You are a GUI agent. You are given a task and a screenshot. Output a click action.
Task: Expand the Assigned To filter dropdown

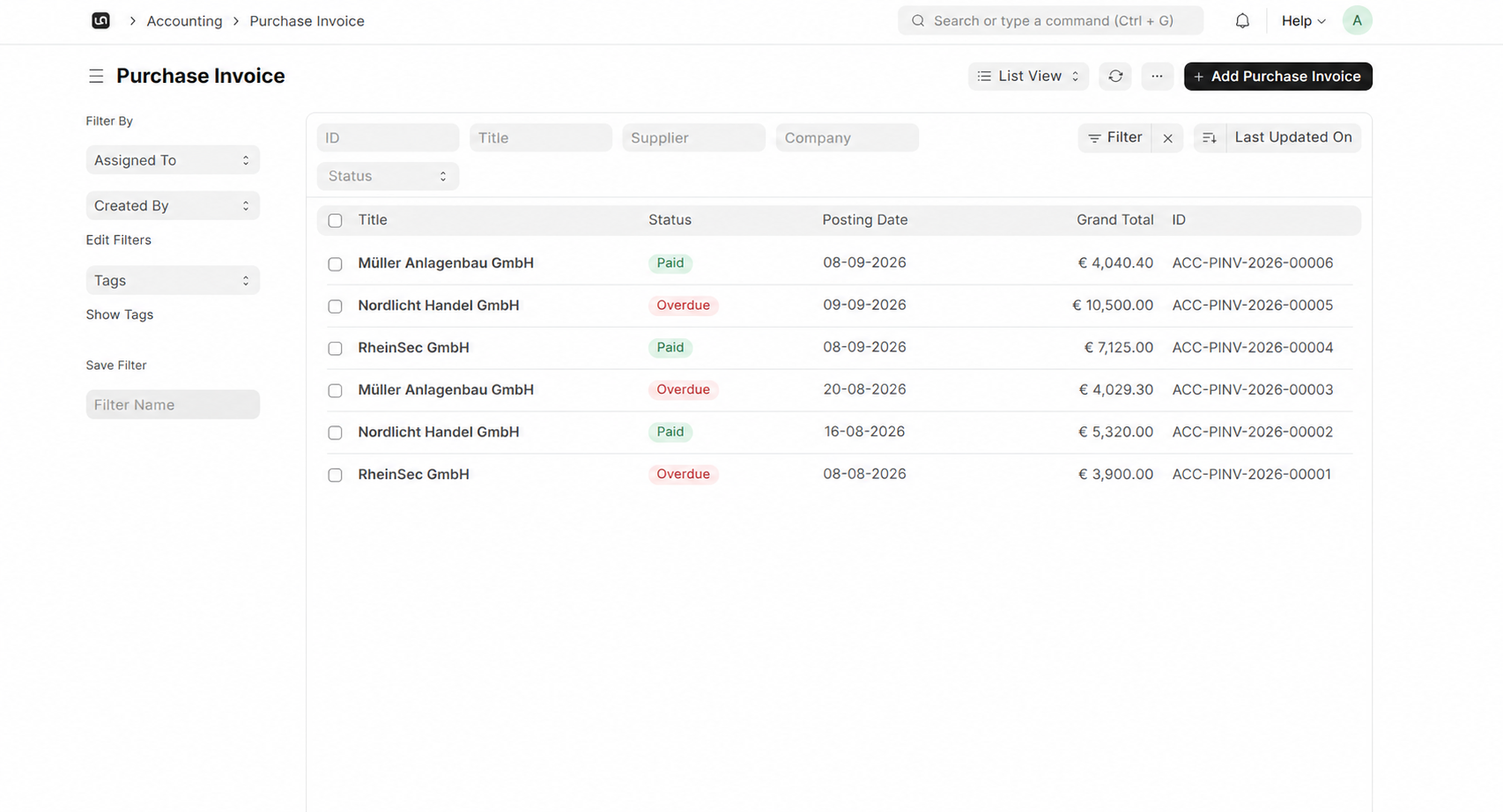[x=173, y=160]
